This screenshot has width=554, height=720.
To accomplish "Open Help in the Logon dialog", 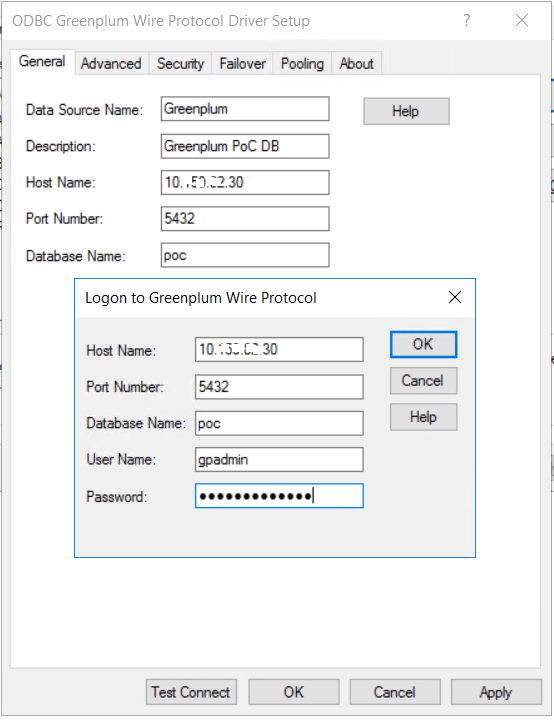I will pyautogui.click(x=424, y=417).
